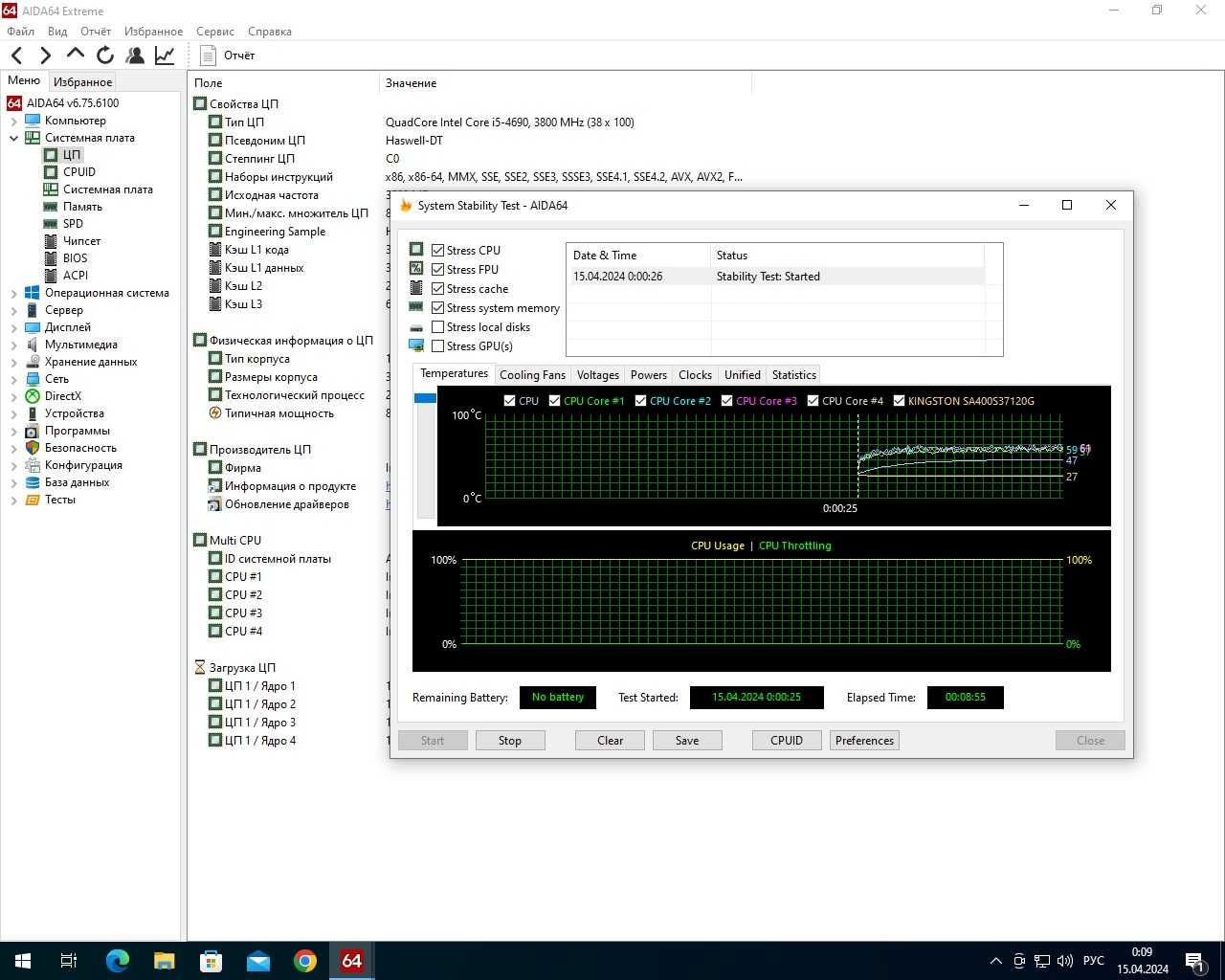Open File Explorer from the taskbar
Viewport: 1225px width, 980px height.
point(164,961)
